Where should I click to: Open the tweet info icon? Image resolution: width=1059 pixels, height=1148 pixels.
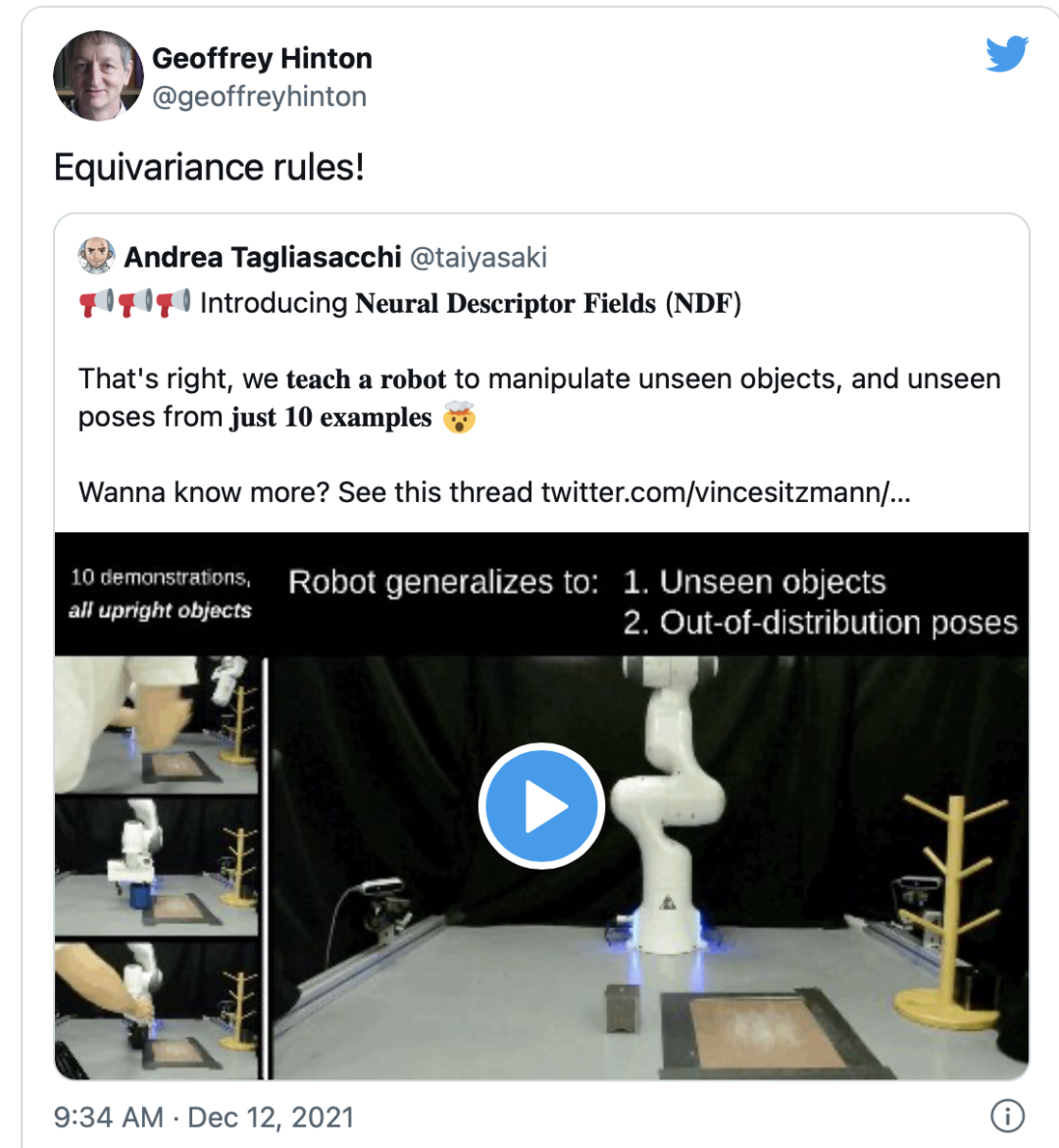[1007, 1116]
